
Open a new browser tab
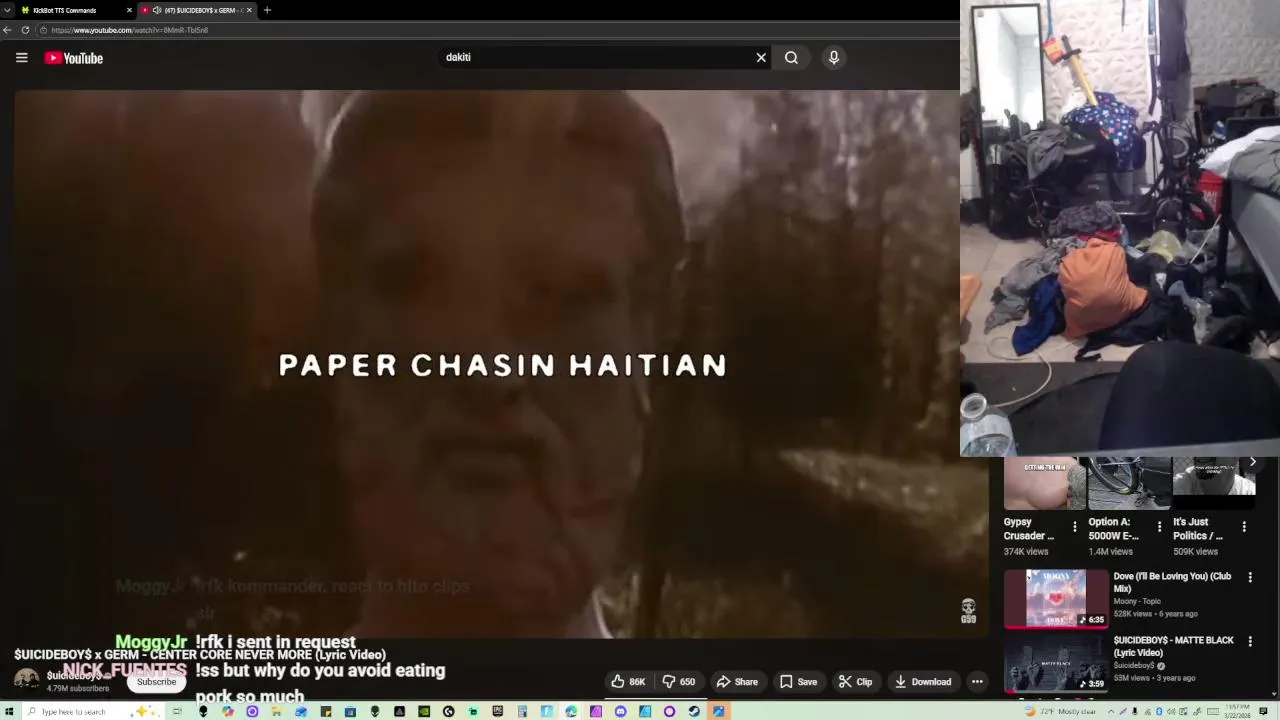coord(267,10)
